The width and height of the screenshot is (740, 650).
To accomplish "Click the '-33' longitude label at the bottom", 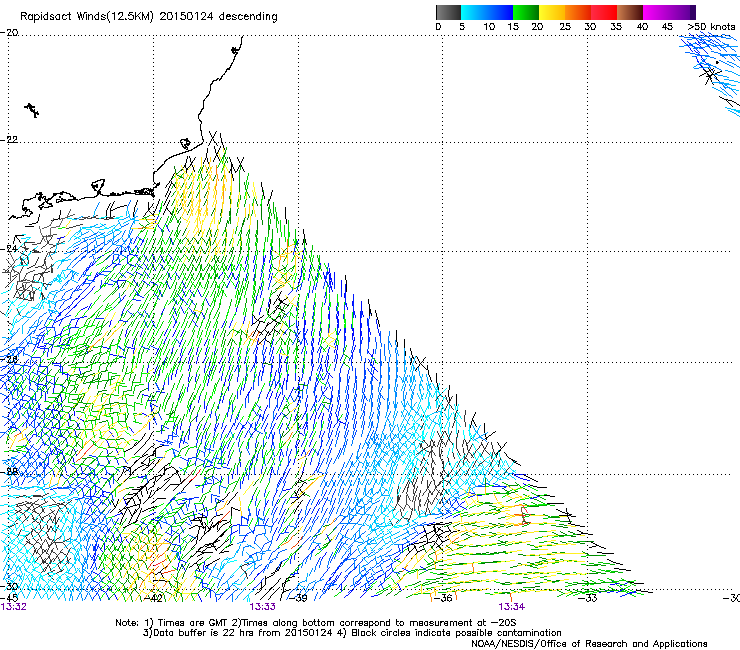I will 588,599.
